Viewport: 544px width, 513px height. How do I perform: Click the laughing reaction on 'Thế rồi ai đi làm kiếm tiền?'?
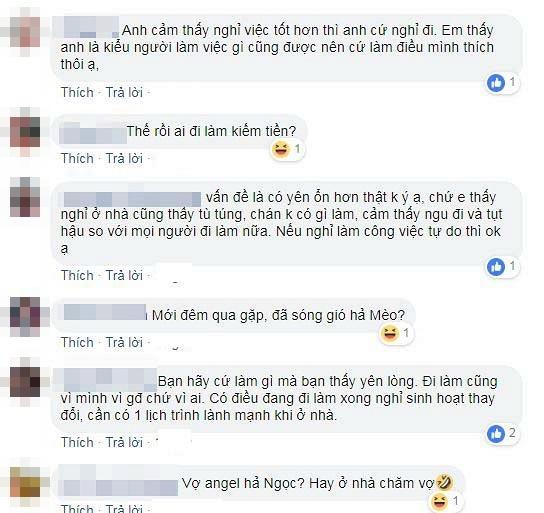tap(280, 150)
